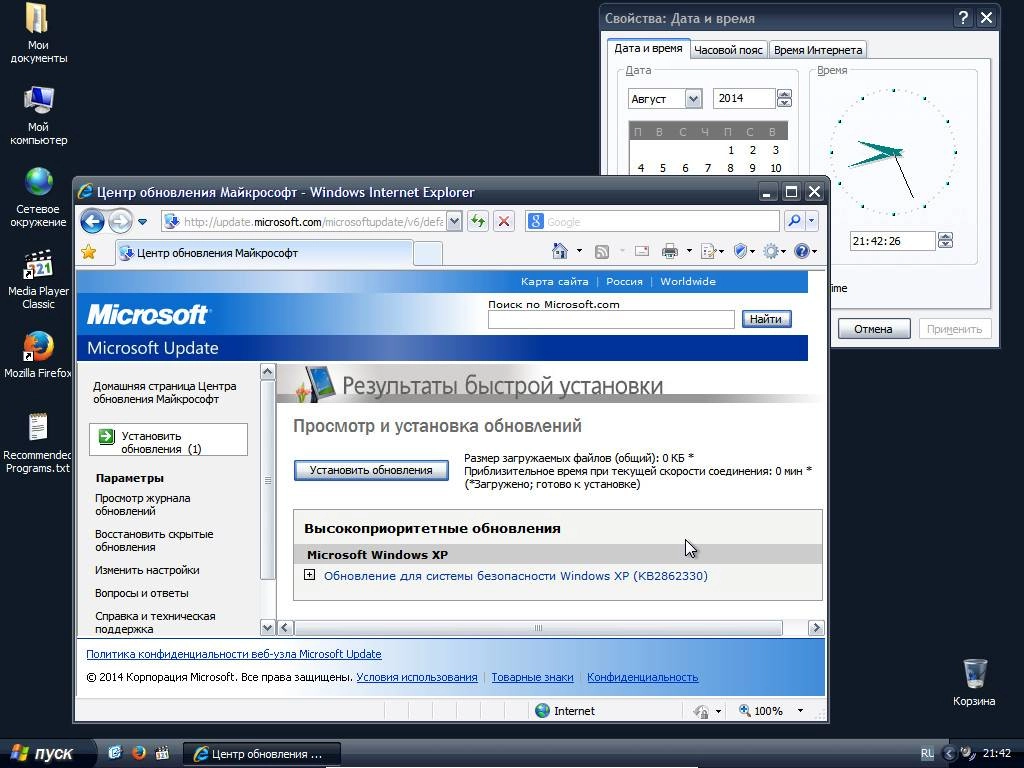Click the year 2014 stepper arrows
The height and width of the screenshot is (768, 1024).
coord(784,99)
